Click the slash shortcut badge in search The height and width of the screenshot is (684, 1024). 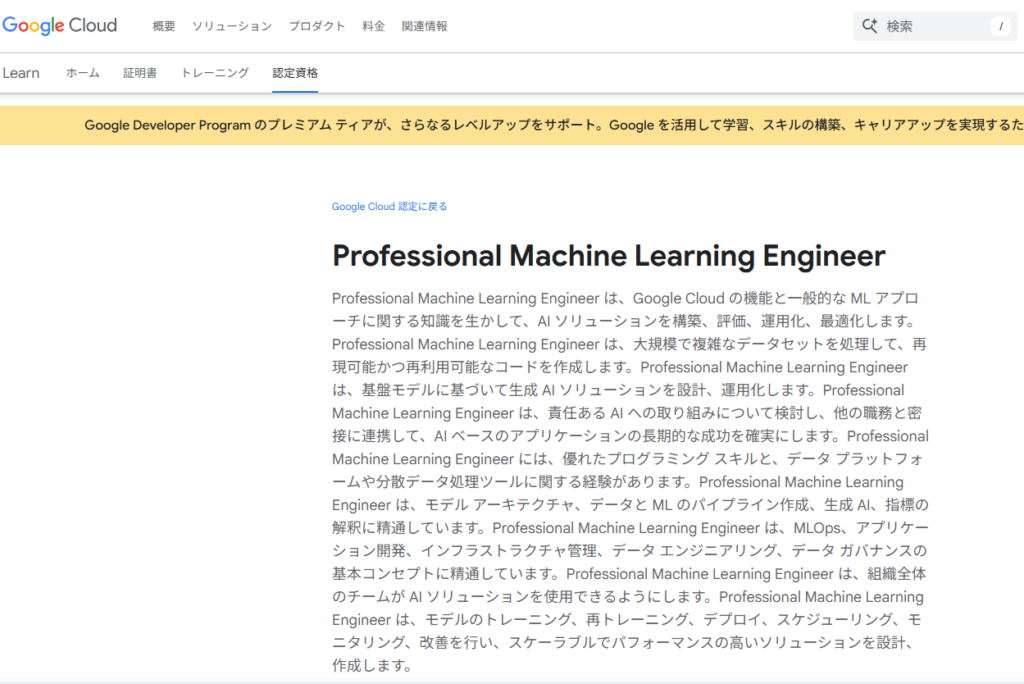click(x=1000, y=27)
